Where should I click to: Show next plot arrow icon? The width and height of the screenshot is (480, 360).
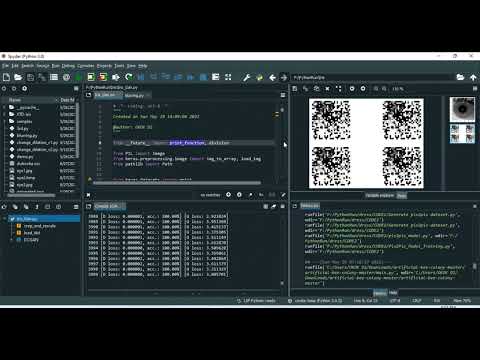(x=363, y=89)
